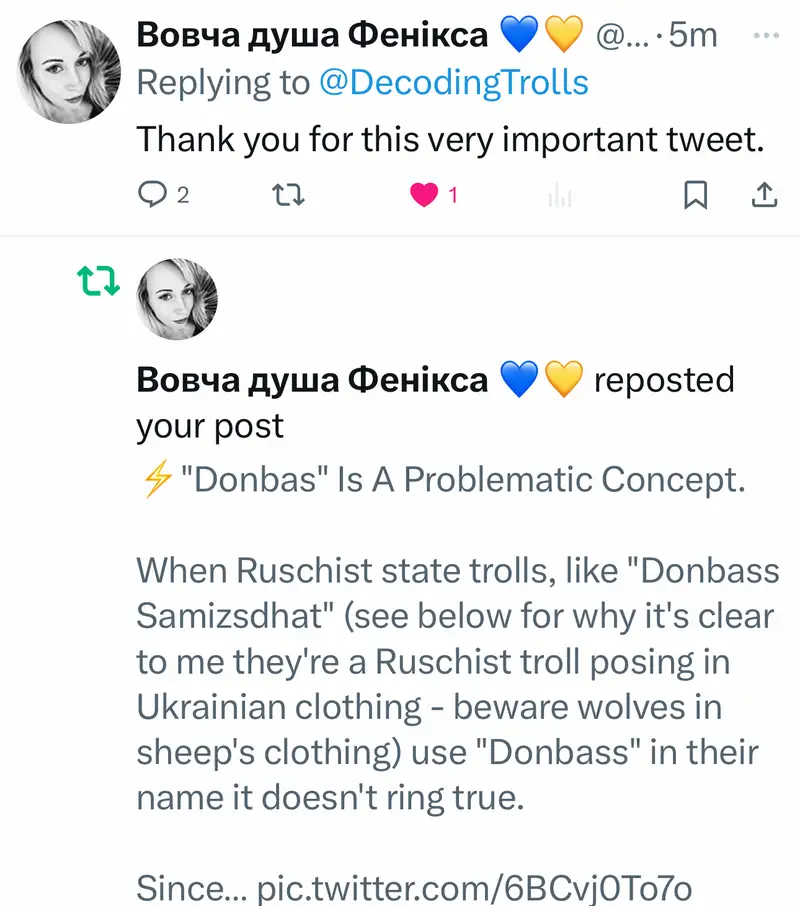Tap the truncated '@...' handle in the tweet header

[x=624, y=36]
